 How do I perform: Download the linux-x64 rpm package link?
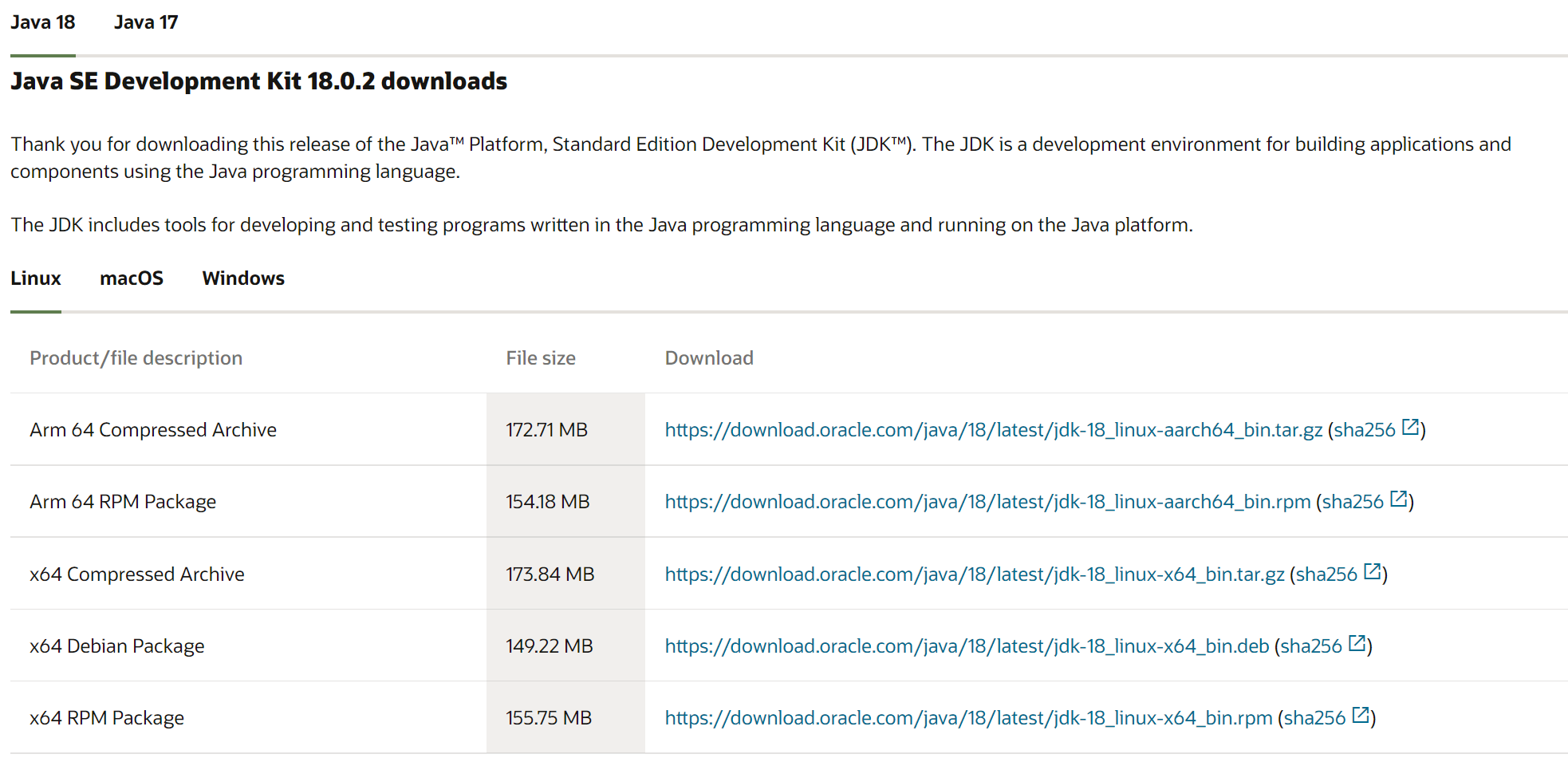pos(969,718)
